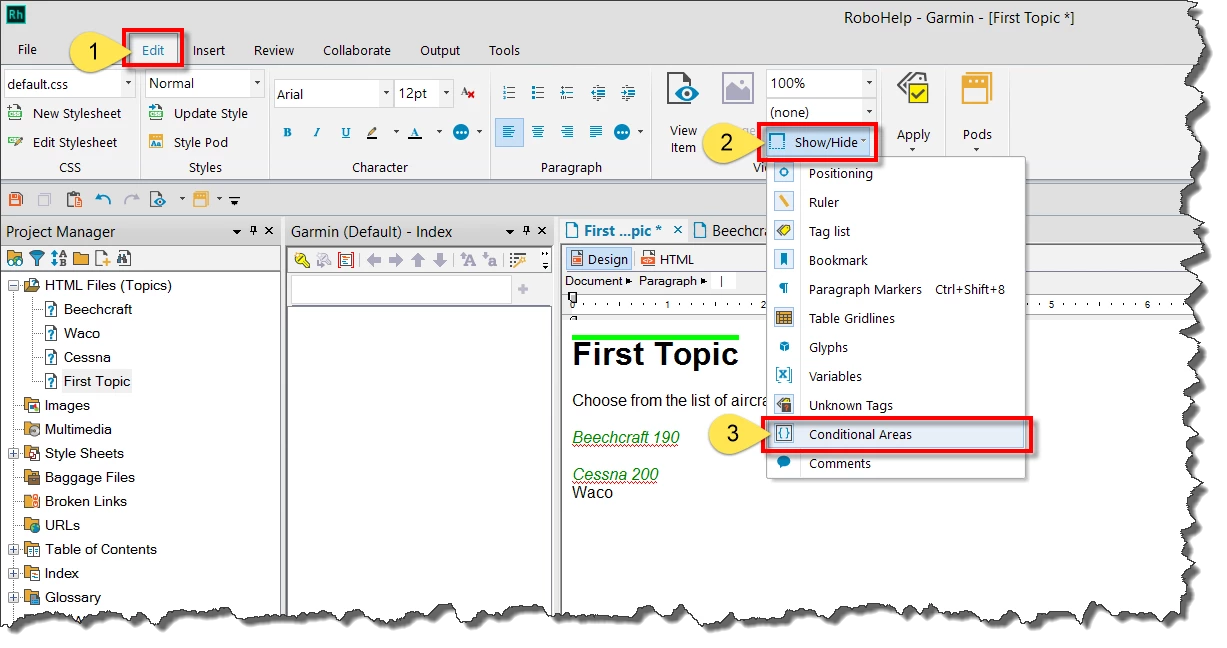Apply text highlight color
The width and height of the screenshot is (1227, 648).
373,132
